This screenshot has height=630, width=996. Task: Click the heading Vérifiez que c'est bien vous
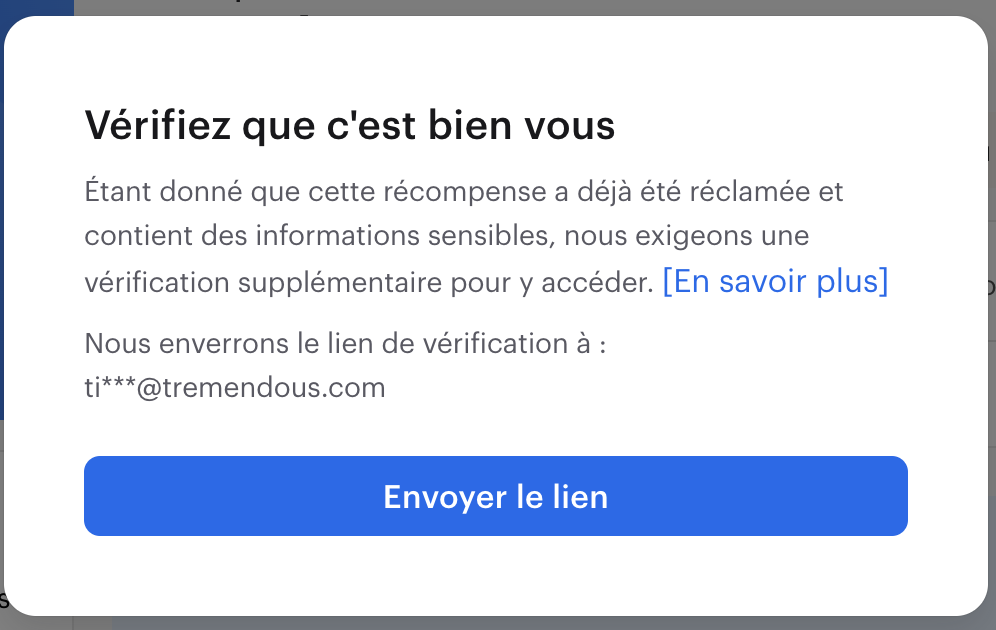click(349, 126)
